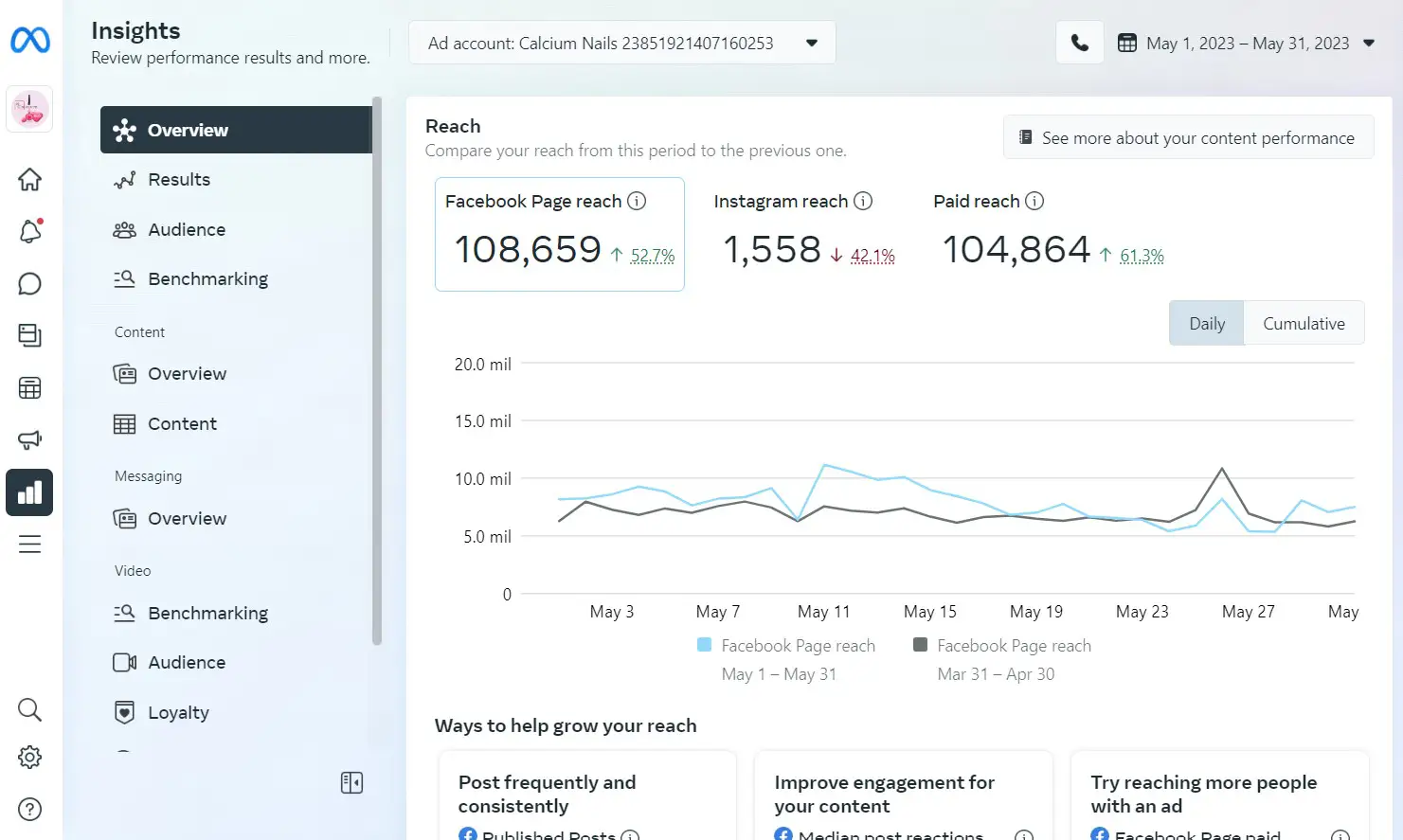Click the Home icon in left rail
Viewport: 1403px width, 840px height.
click(x=29, y=179)
